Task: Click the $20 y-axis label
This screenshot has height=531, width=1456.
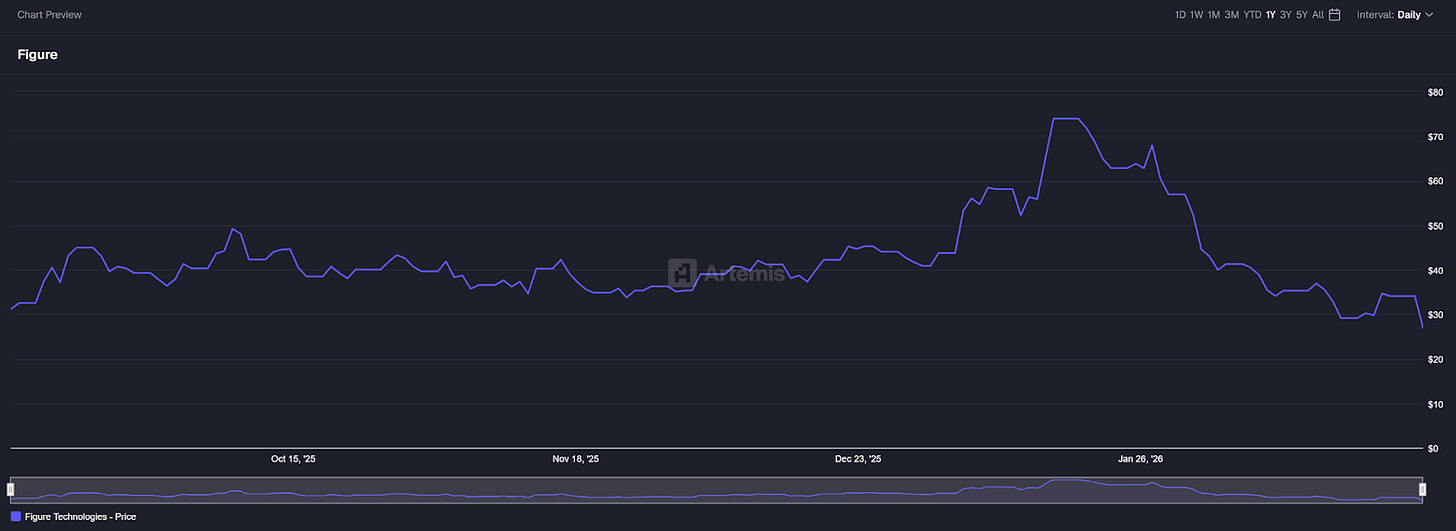Action: pos(1435,359)
